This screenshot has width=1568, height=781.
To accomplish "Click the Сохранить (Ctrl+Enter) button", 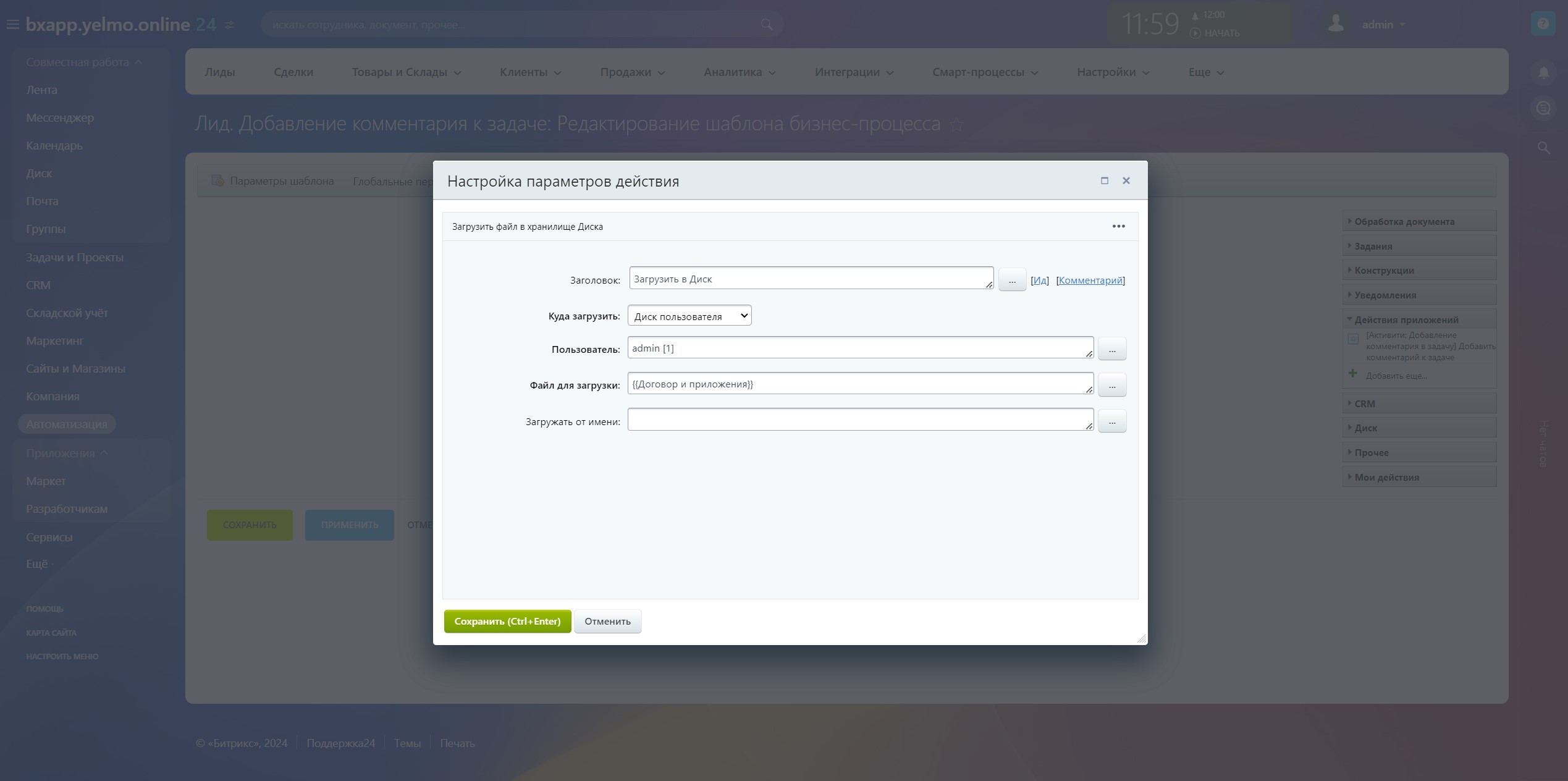I will coord(507,621).
